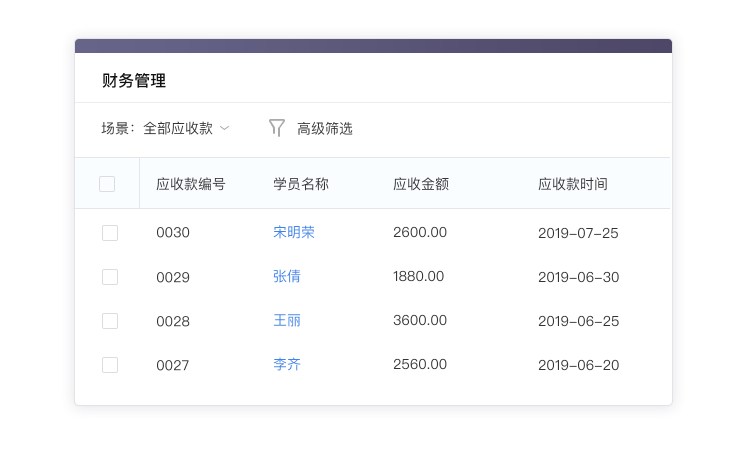Click the 场景 label
This screenshot has height=460, width=742.
(x=117, y=128)
